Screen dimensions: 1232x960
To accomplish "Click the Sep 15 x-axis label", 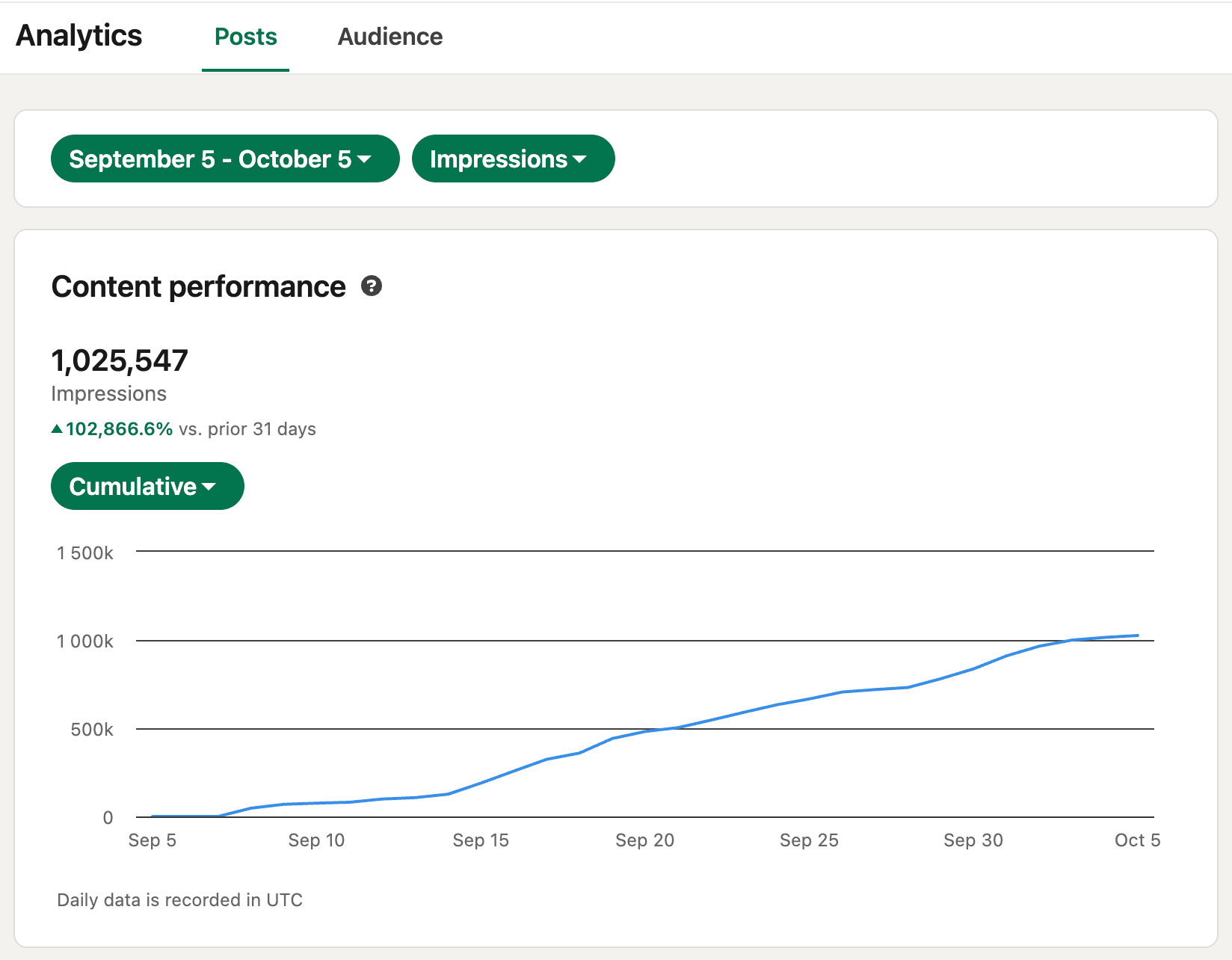I will click(480, 840).
